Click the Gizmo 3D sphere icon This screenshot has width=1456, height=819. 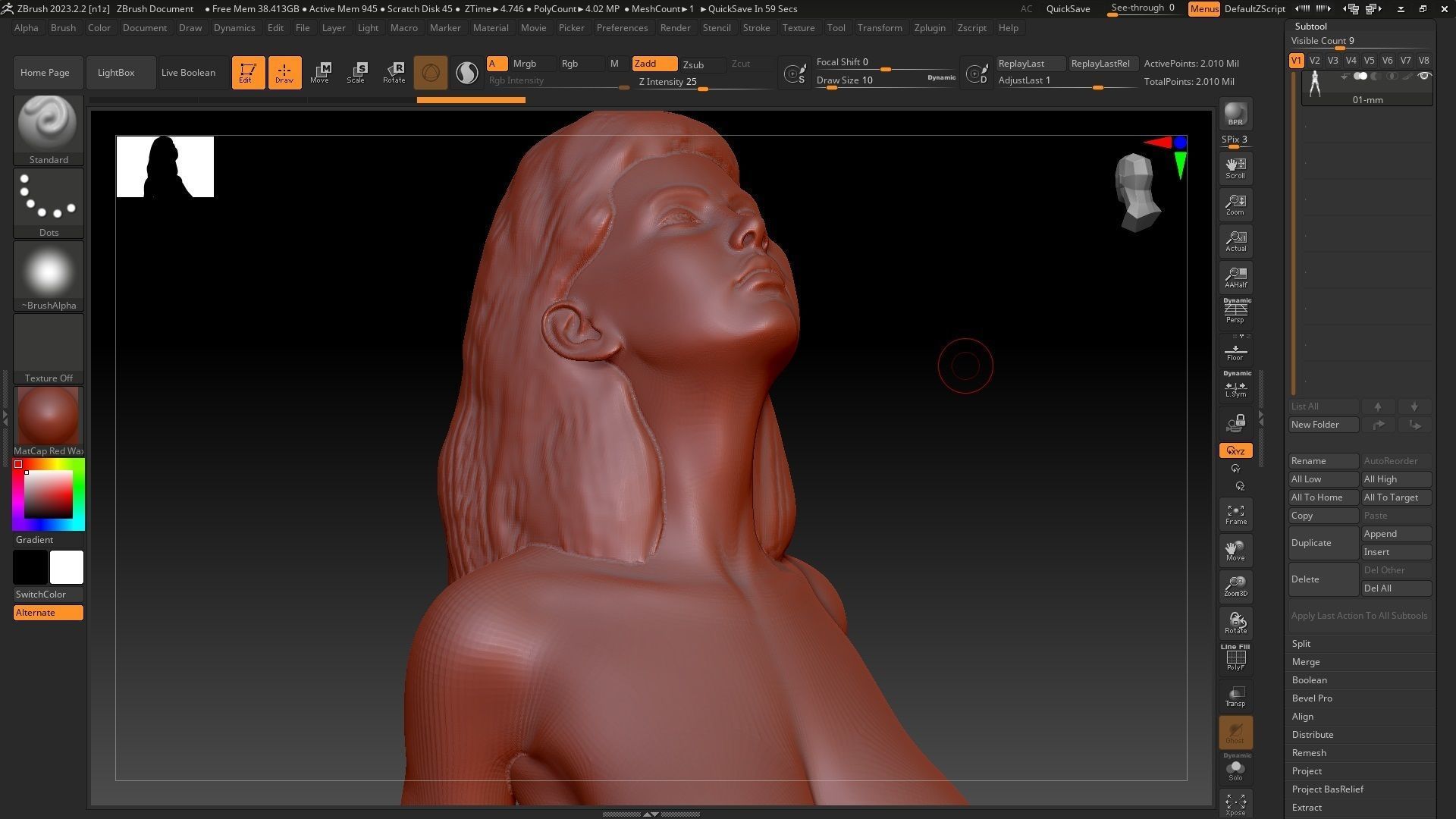431,73
